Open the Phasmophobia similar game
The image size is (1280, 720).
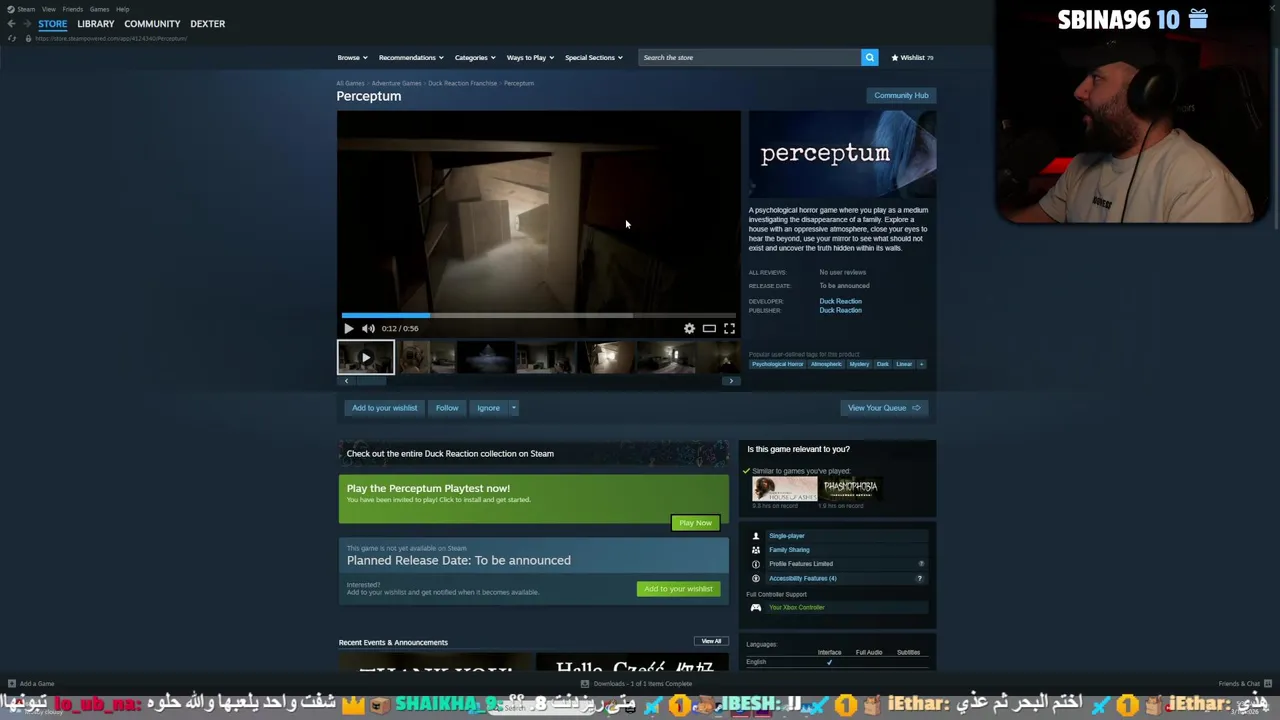click(851, 488)
